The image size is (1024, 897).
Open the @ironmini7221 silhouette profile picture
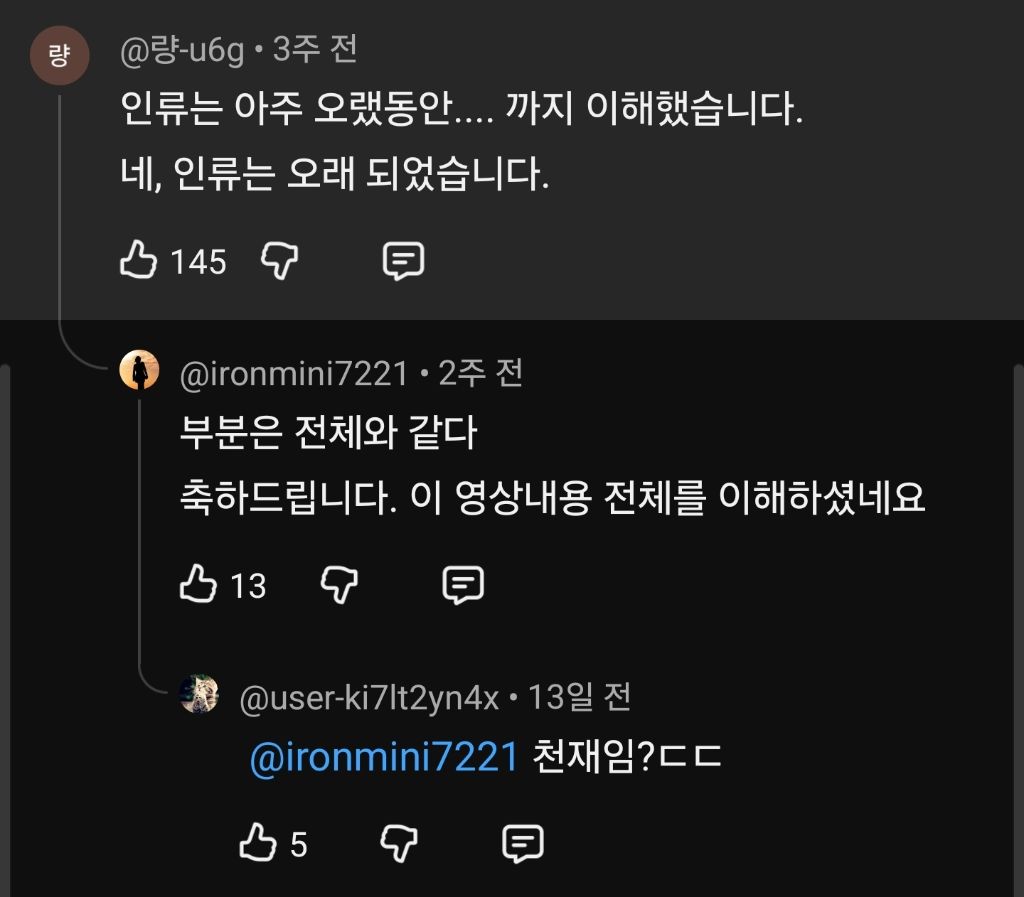(x=140, y=371)
